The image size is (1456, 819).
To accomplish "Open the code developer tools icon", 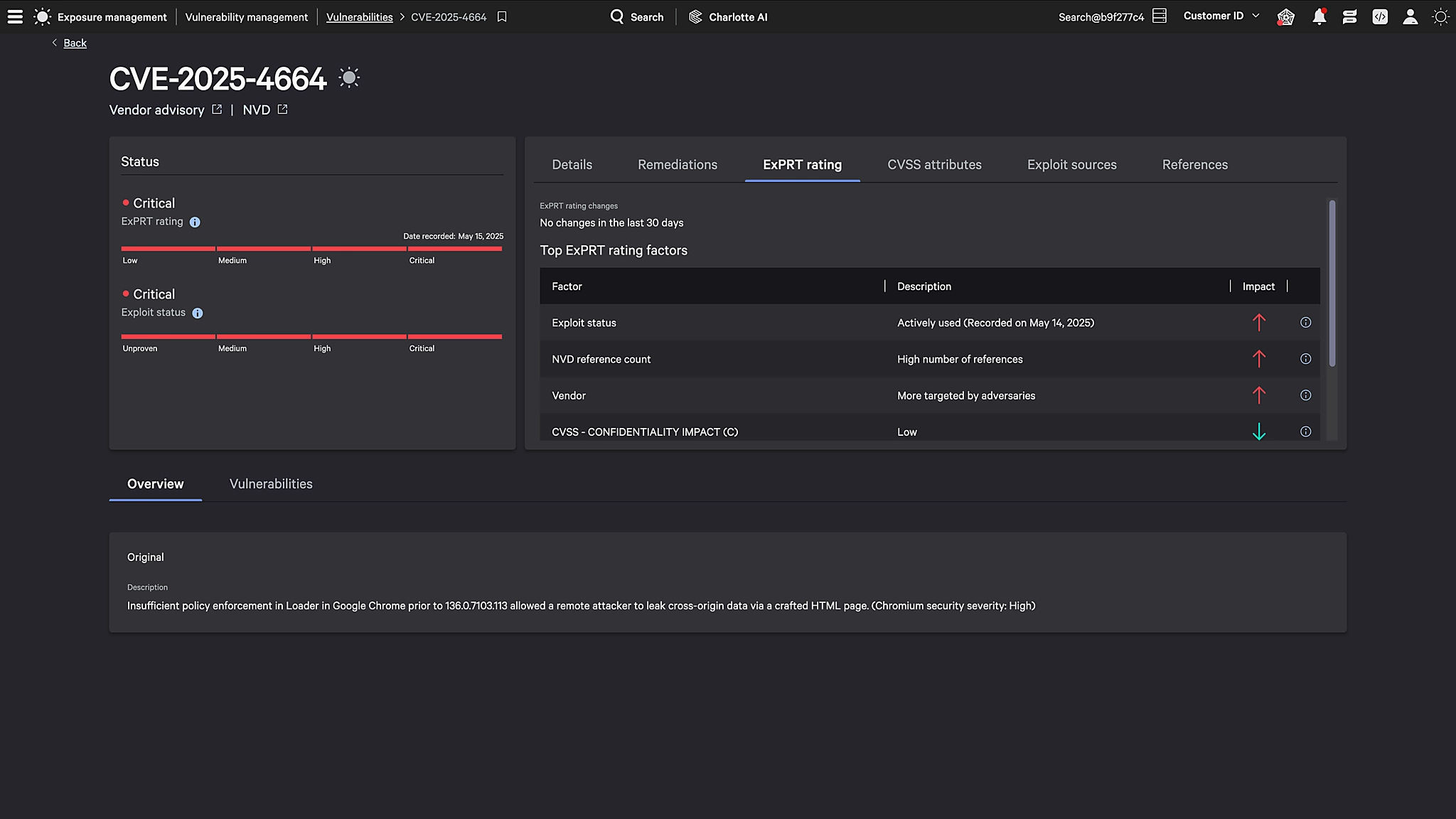I will [x=1380, y=16].
